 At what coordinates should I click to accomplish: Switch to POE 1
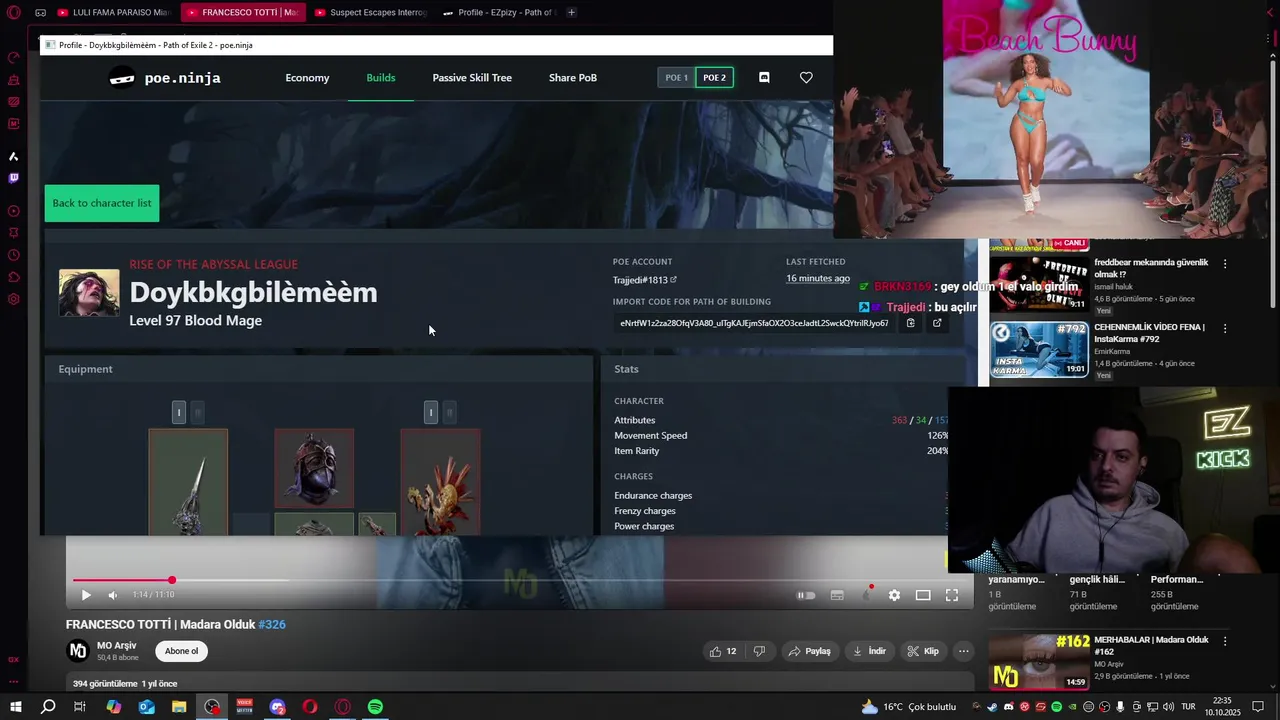(677, 78)
